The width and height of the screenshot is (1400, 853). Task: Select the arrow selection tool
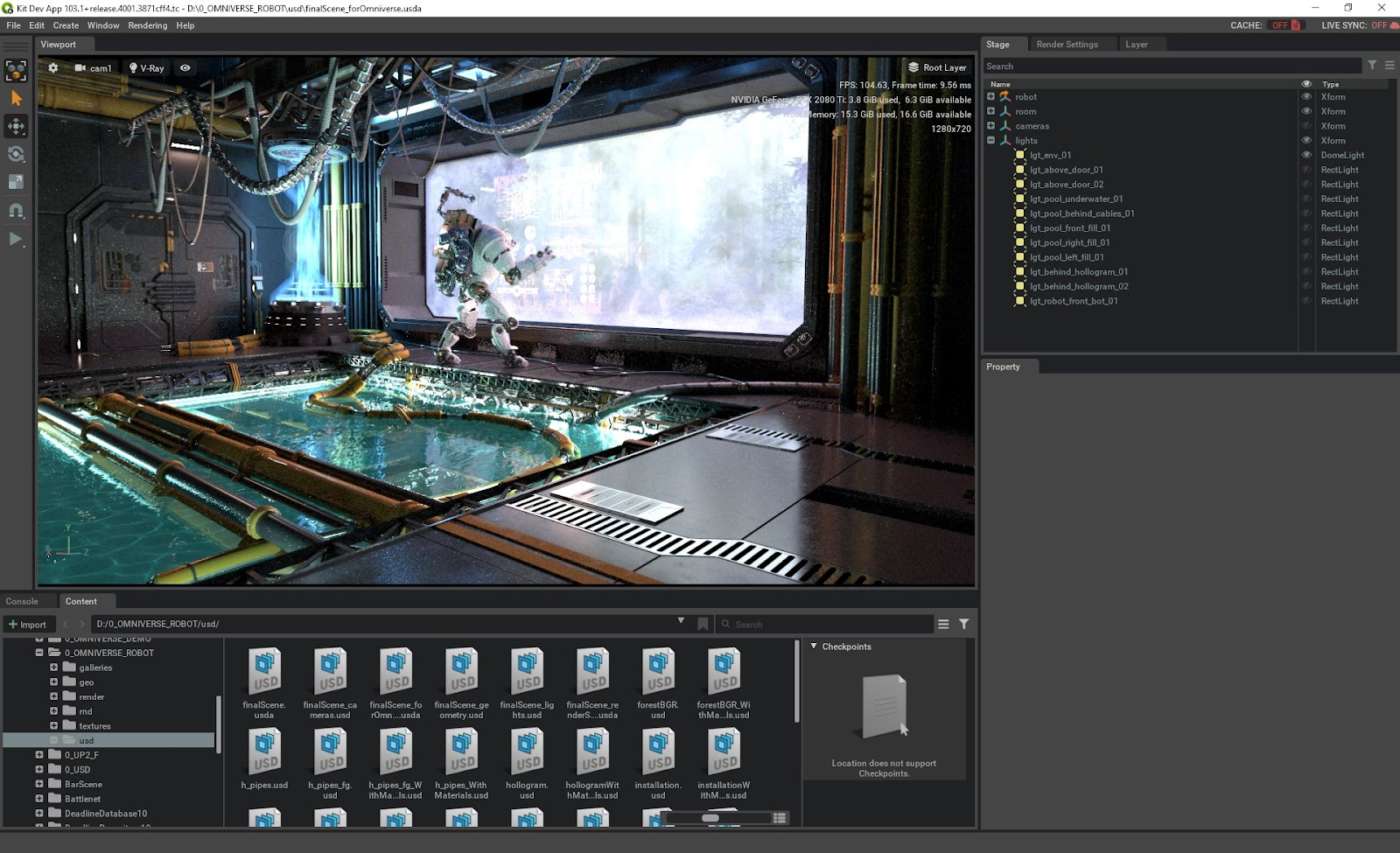[16, 98]
